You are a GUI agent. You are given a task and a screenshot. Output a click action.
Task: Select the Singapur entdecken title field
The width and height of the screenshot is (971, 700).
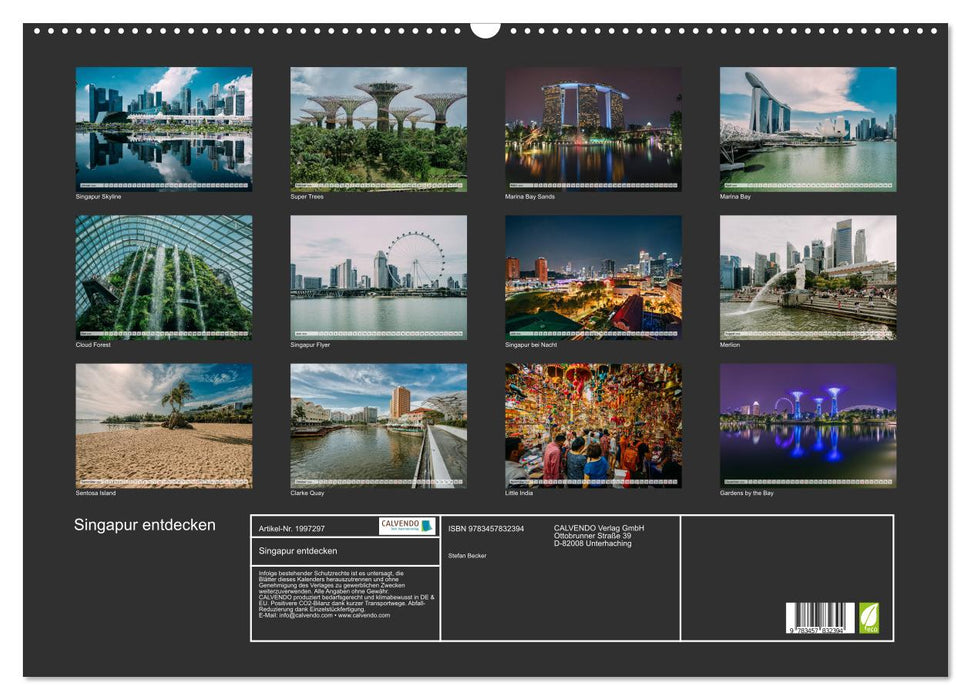click(x=300, y=553)
